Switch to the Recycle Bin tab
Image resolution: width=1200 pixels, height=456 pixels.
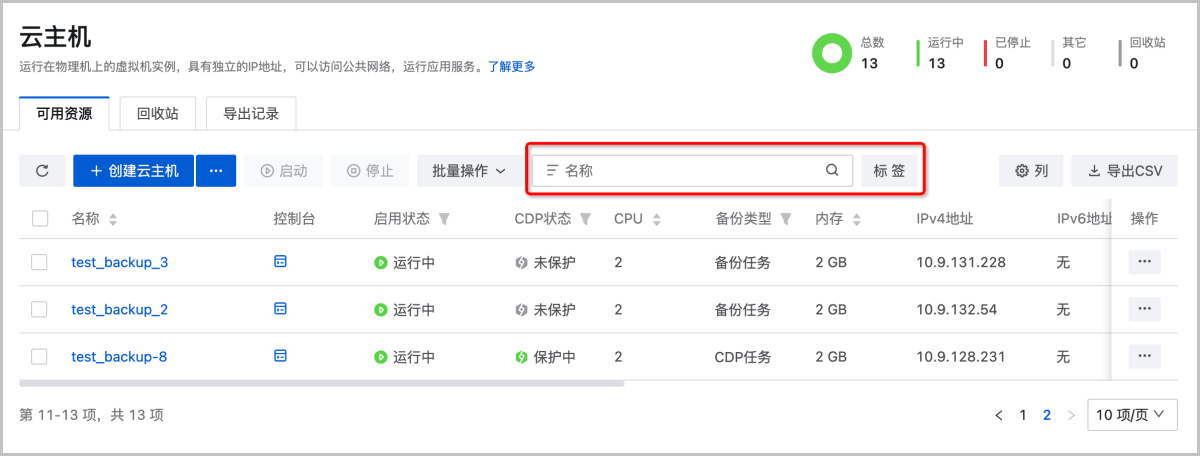[158, 114]
